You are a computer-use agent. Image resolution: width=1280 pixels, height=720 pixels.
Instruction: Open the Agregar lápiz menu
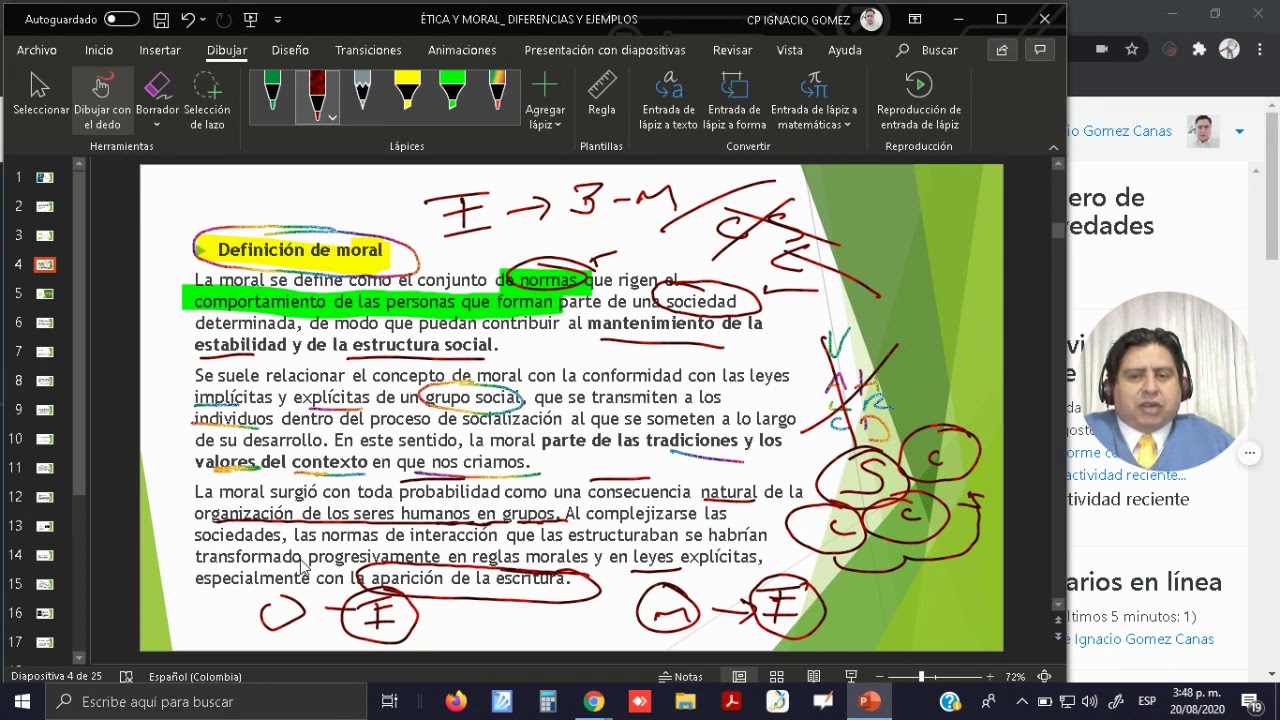click(545, 101)
